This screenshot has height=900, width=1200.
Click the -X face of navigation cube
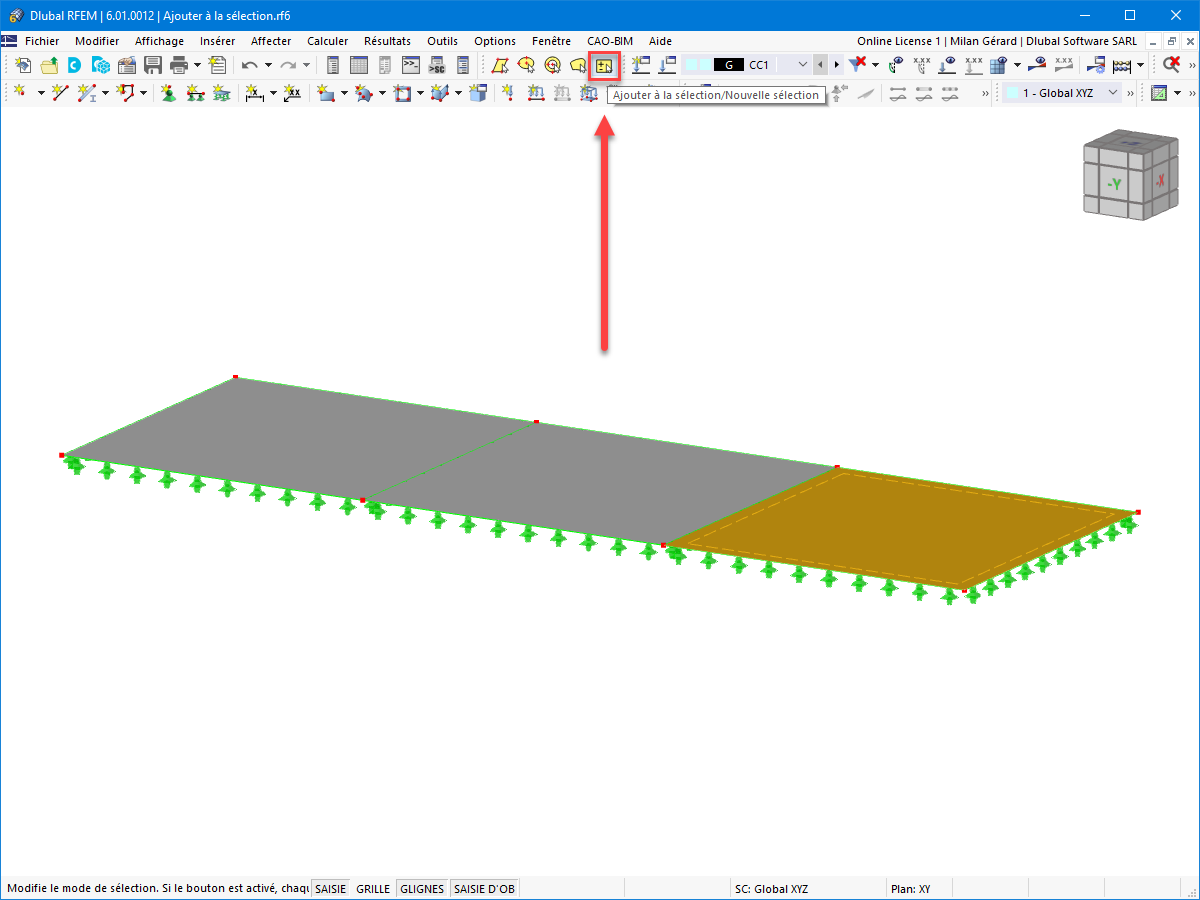coord(1159,181)
